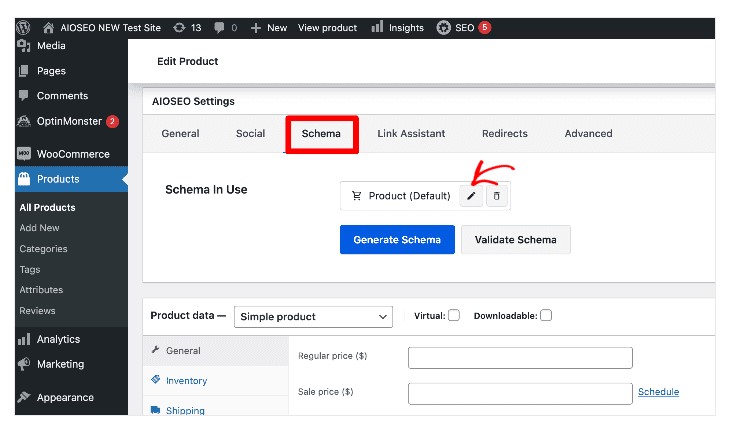
Task: Click the updates icon showing 13
Action: (x=187, y=28)
